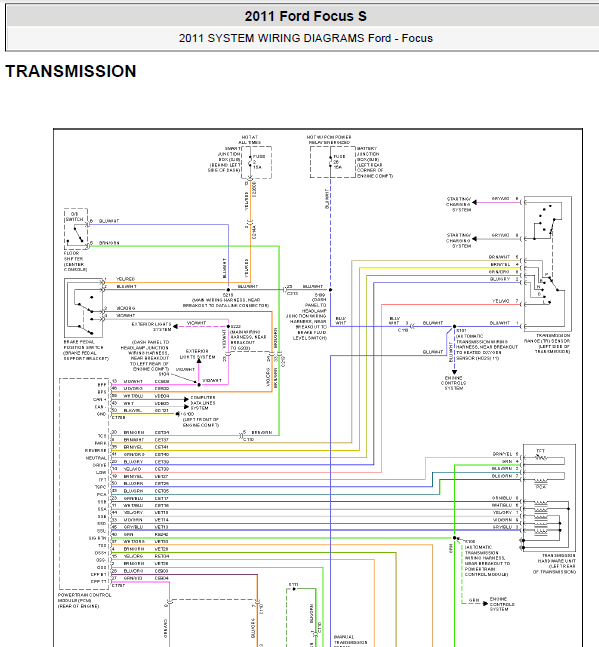The image size is (599, 647).
Task: Click the PCA label inside the hardware unit
Action: 541,487
